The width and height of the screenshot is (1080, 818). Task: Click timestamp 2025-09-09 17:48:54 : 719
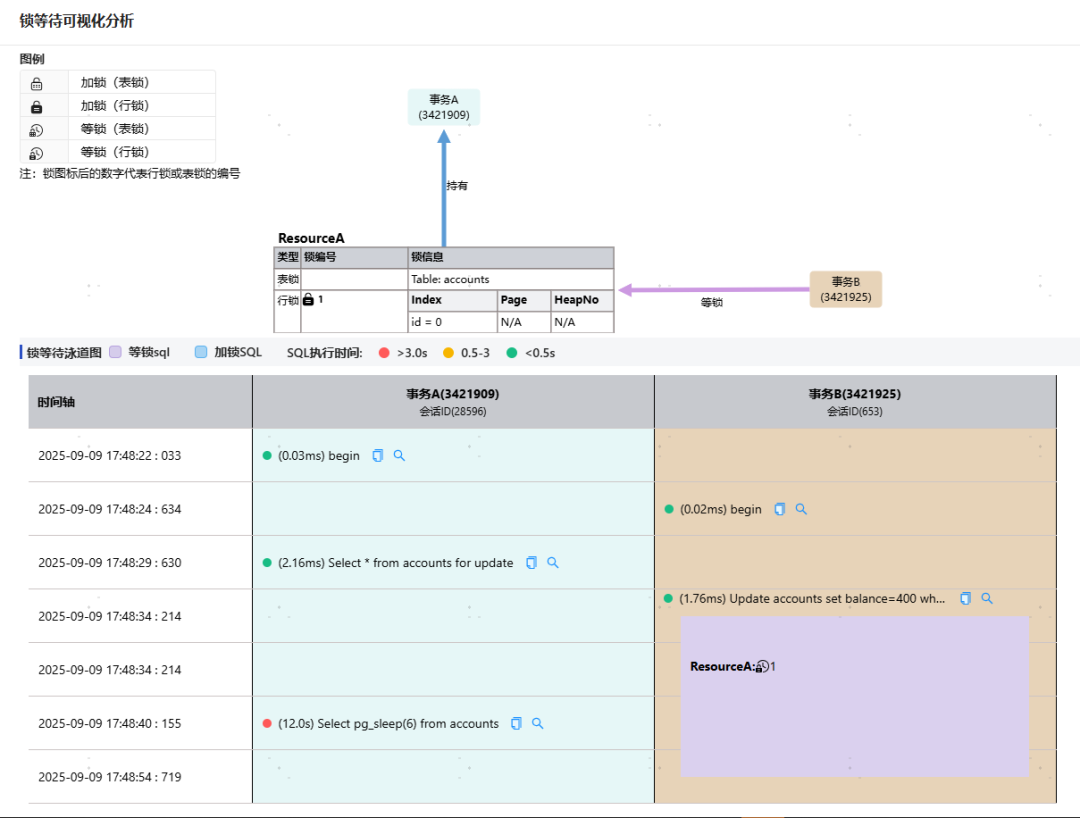click(x=110, y=777)
